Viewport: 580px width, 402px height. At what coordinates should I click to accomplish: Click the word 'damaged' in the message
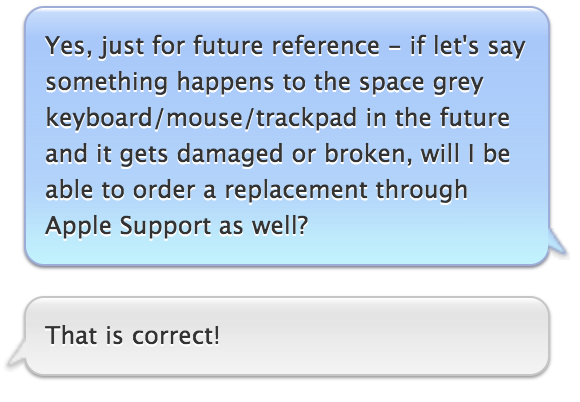click(230, 155)
